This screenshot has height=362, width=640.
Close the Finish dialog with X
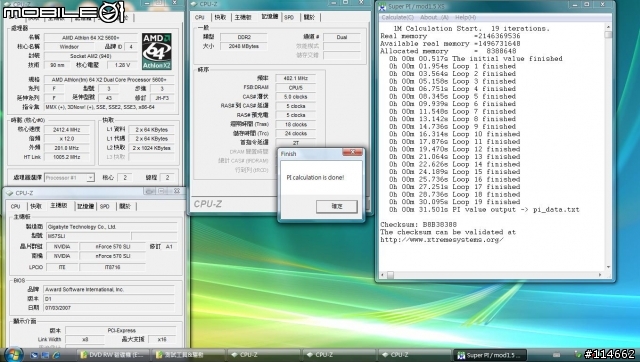click(352, 152)
